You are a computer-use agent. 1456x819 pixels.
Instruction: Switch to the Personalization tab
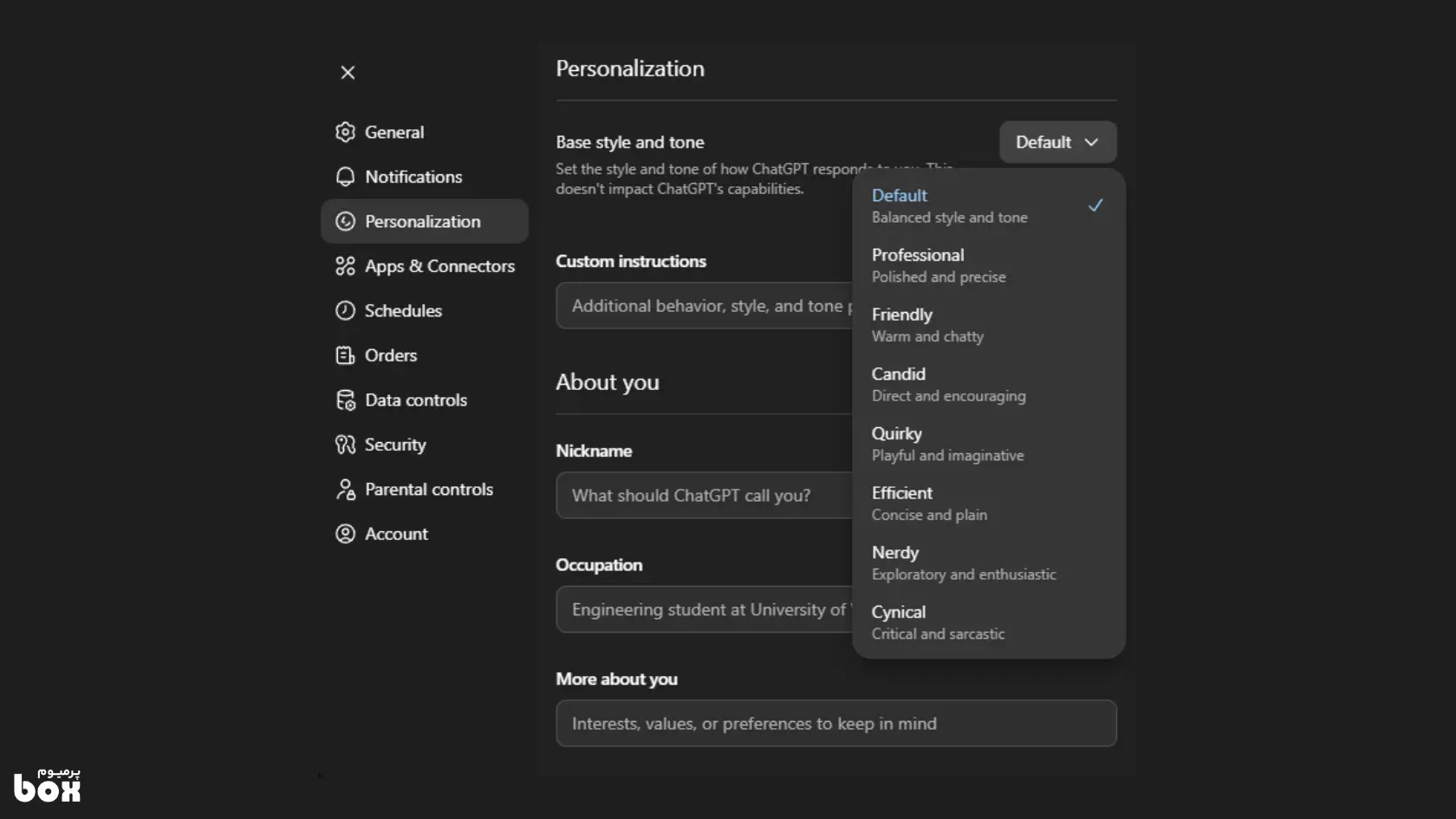pyautogui.click(x=423, y=222)
